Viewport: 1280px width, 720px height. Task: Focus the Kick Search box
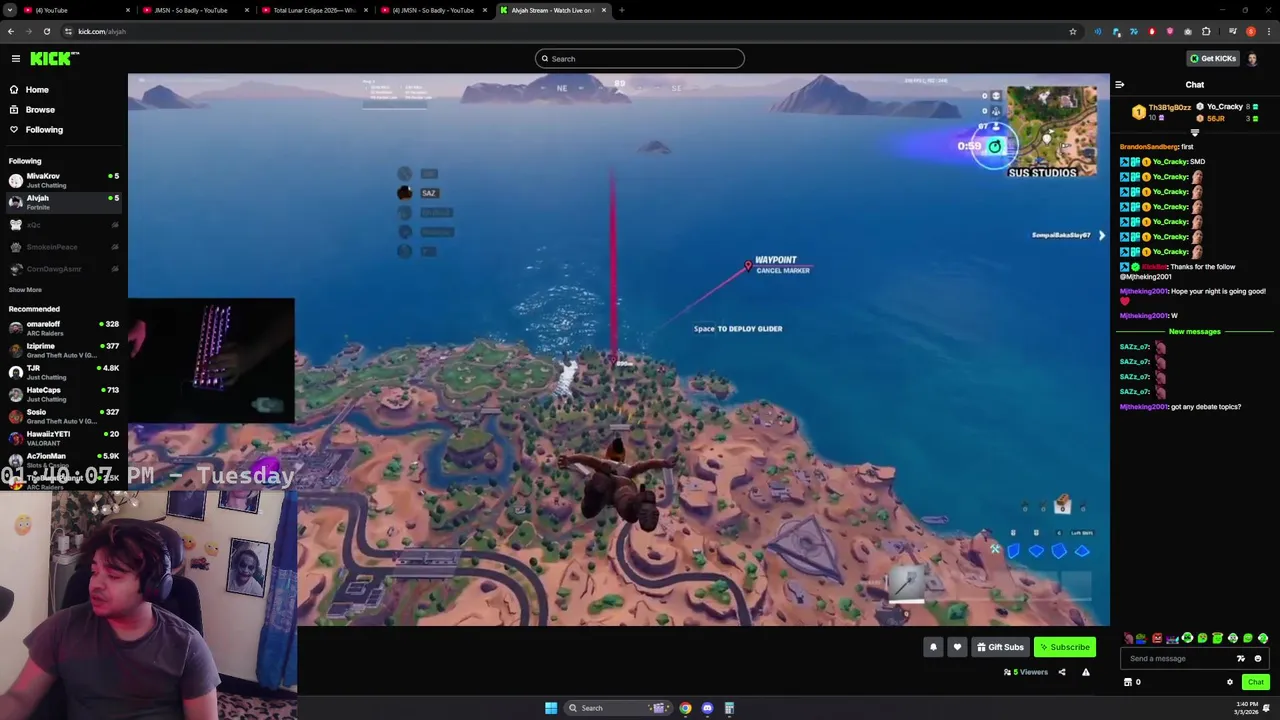pyautogui.click(x=640, y=59)
